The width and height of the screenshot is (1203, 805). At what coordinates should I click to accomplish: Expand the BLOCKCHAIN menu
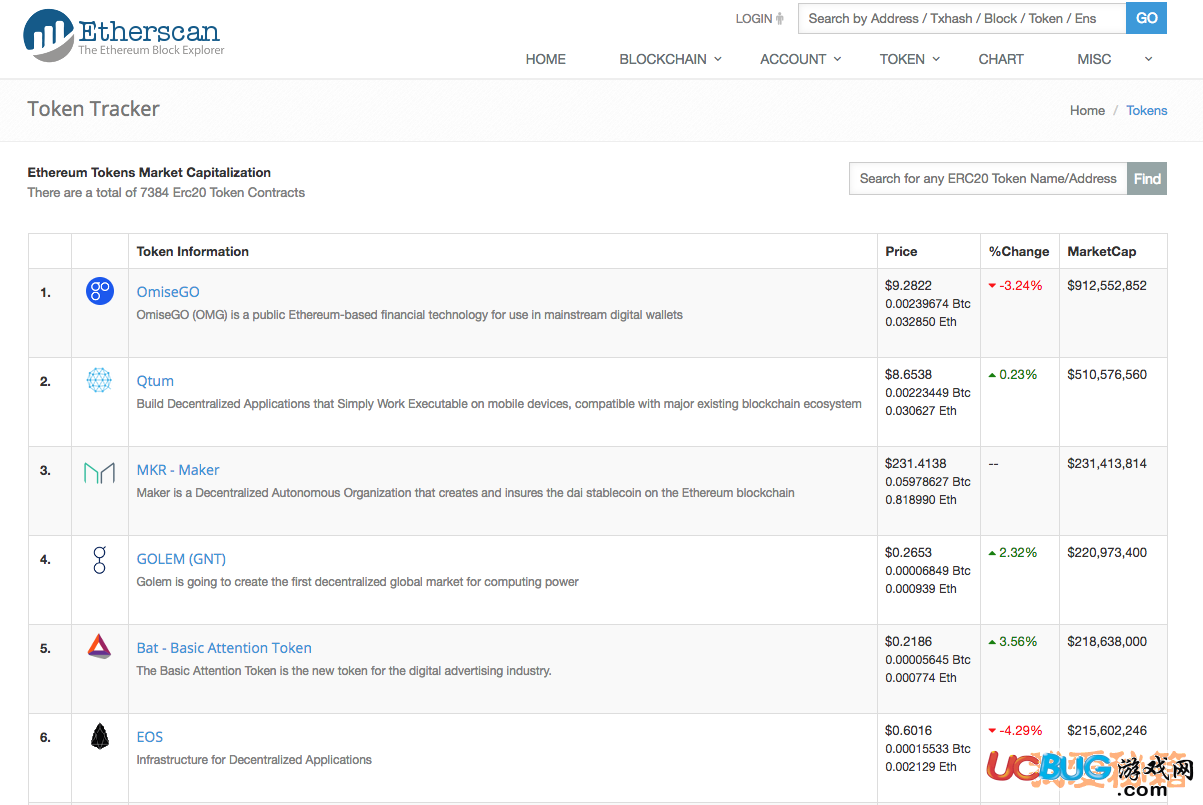point(670,59)
